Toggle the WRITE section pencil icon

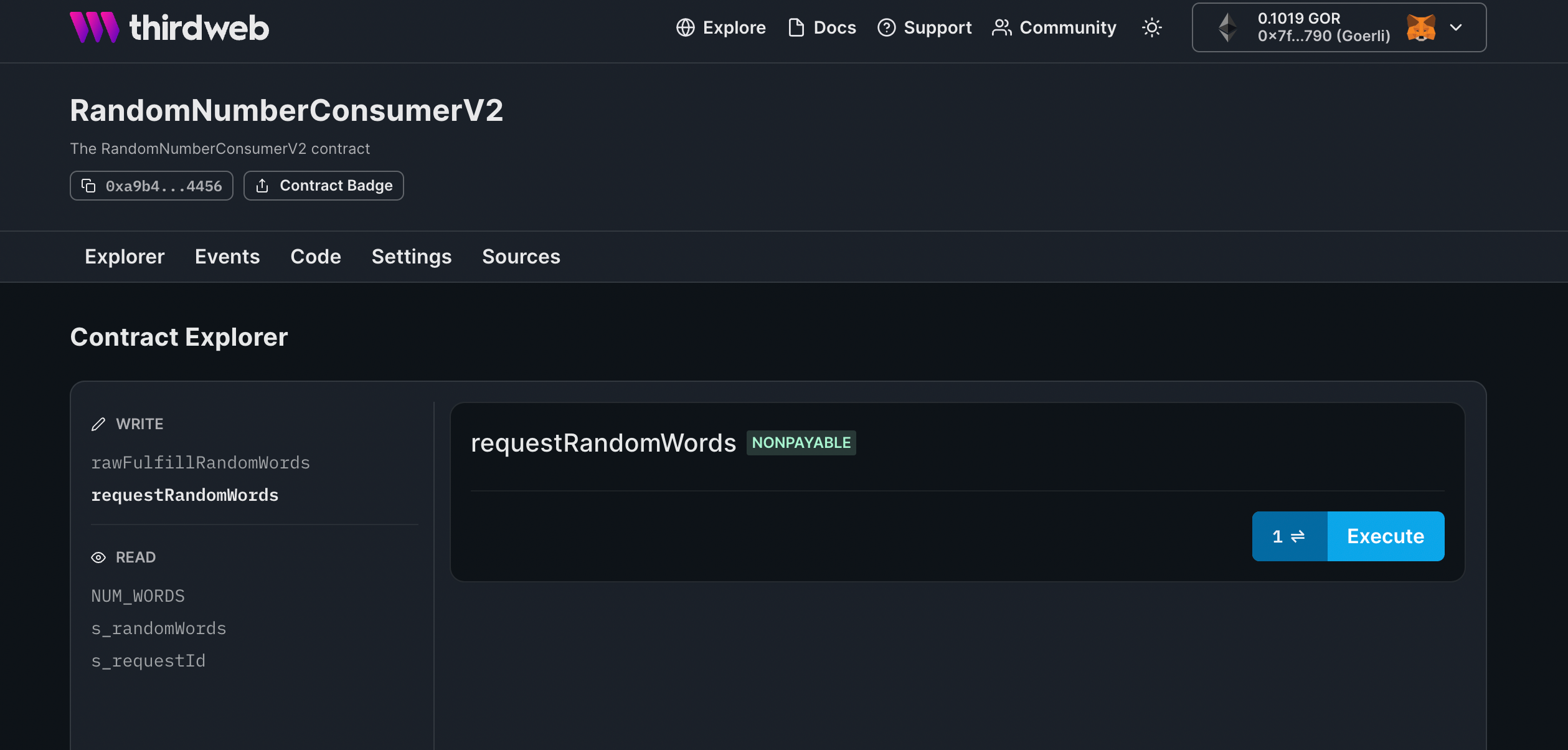99,424
